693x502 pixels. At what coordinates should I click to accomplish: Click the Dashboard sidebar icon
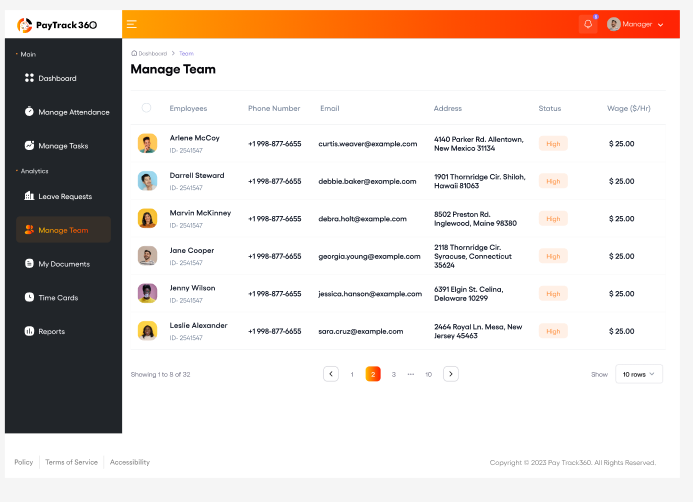point(29,78)
